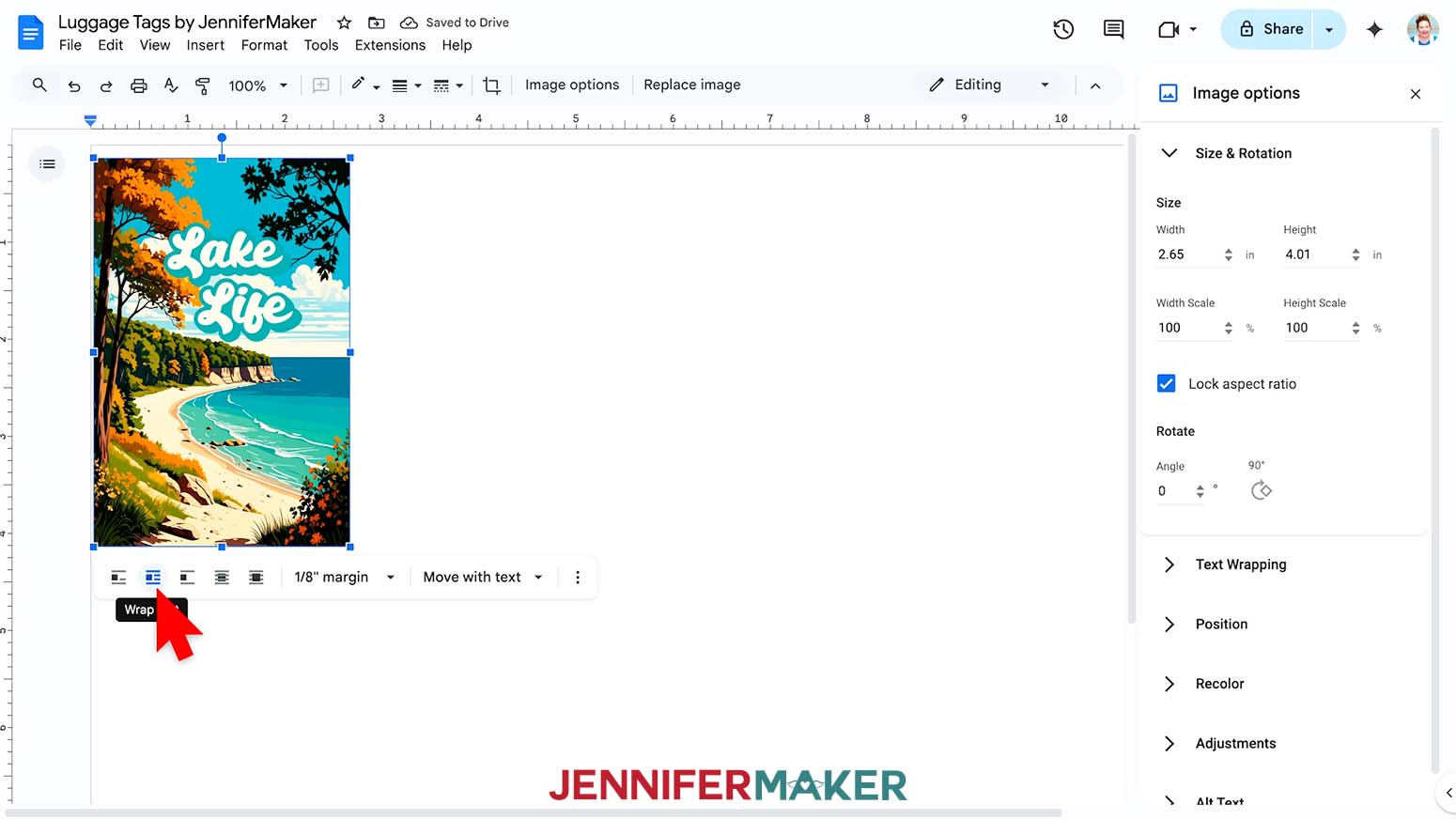
Task: Click the Undo icon
Action: click(x=74, y=85)
